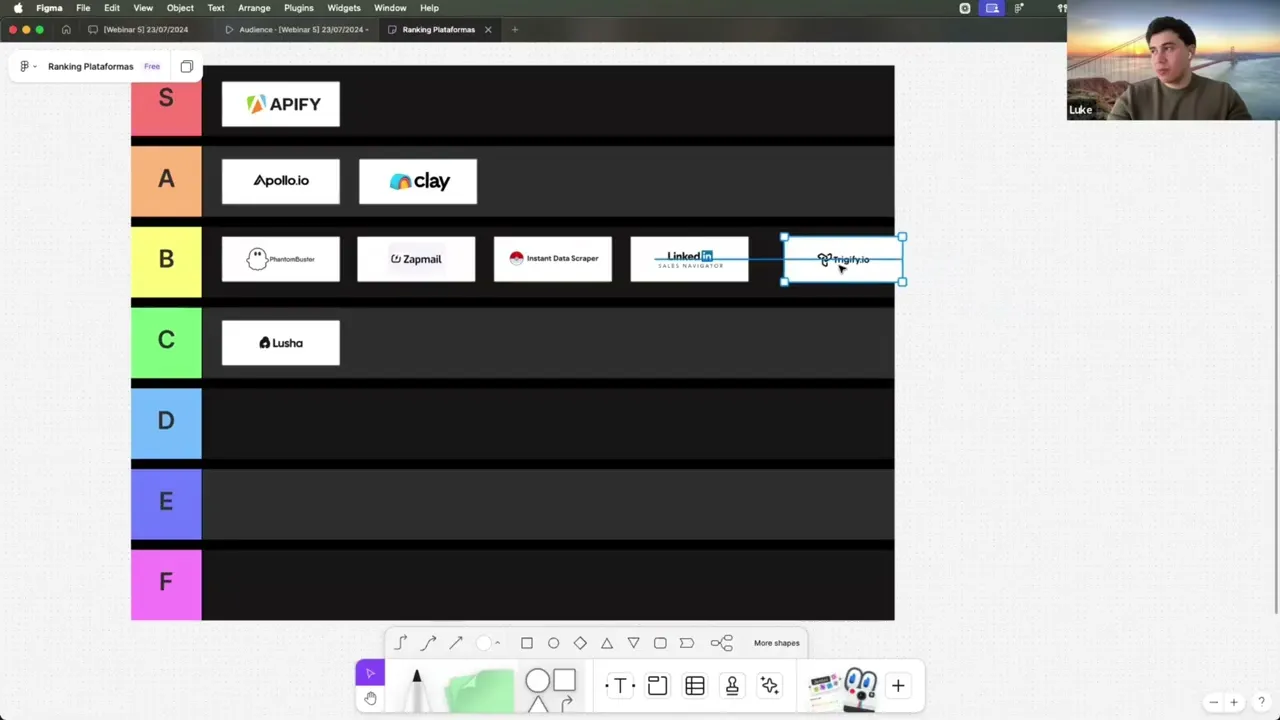Open the Edit menu

click(x=112, y=8)
